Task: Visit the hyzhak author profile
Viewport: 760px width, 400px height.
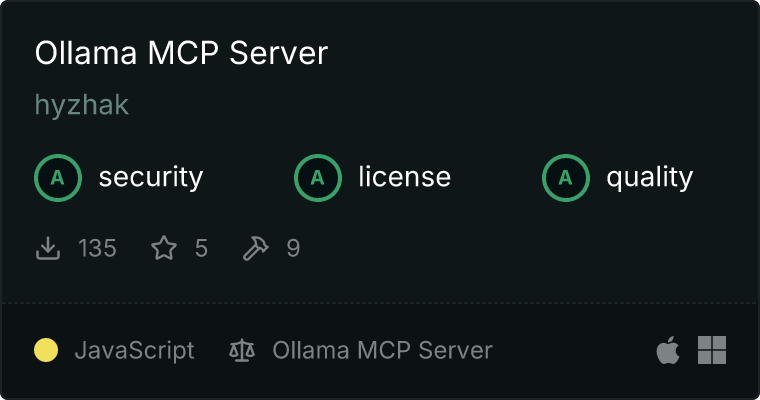Action: coord(82,105)
